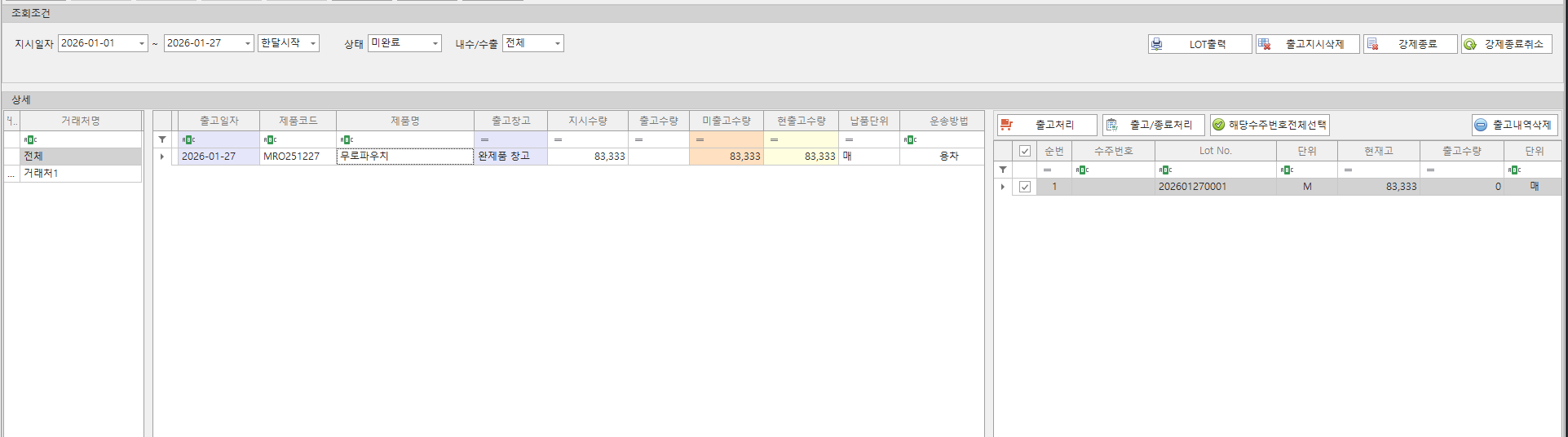Screen dimensions: 1568x437
Task: Click the funnel filter icon in the main grid
Action: (x=162, y=139)
